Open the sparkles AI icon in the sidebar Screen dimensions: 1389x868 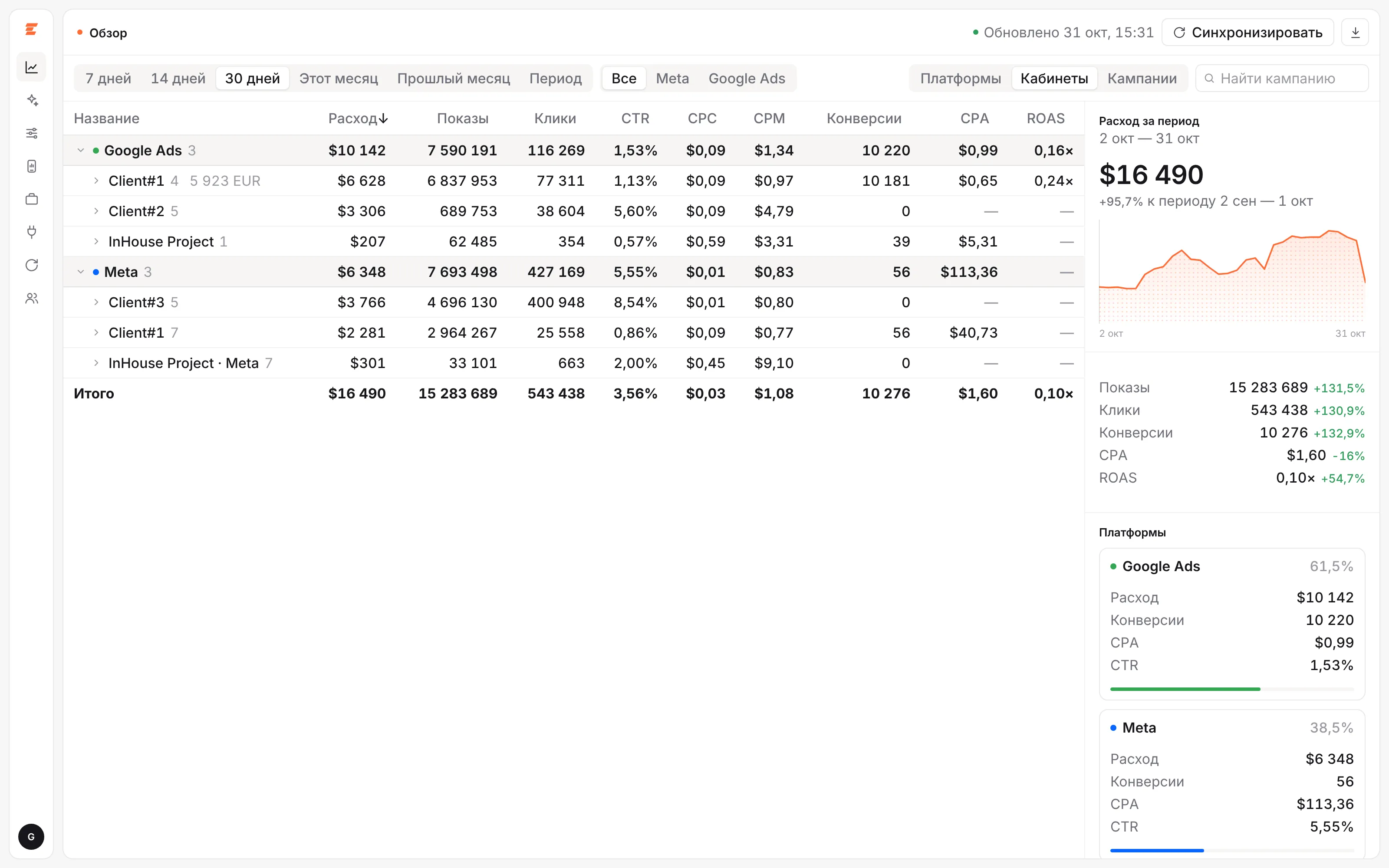pos(32,100)
